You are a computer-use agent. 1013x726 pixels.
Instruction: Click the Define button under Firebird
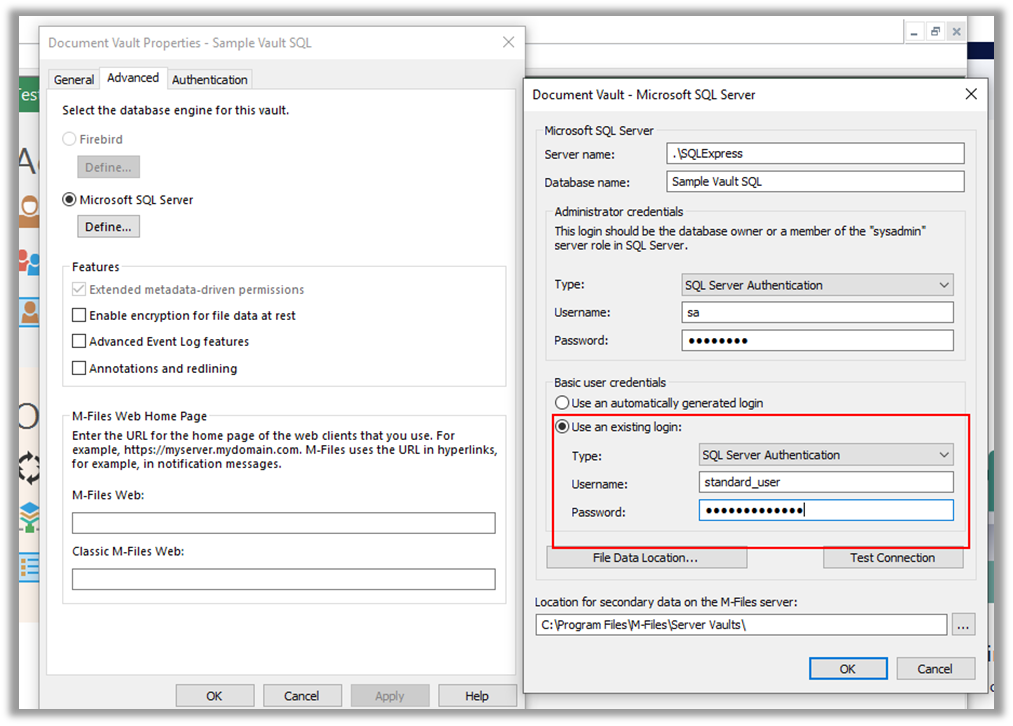(109, 167)
